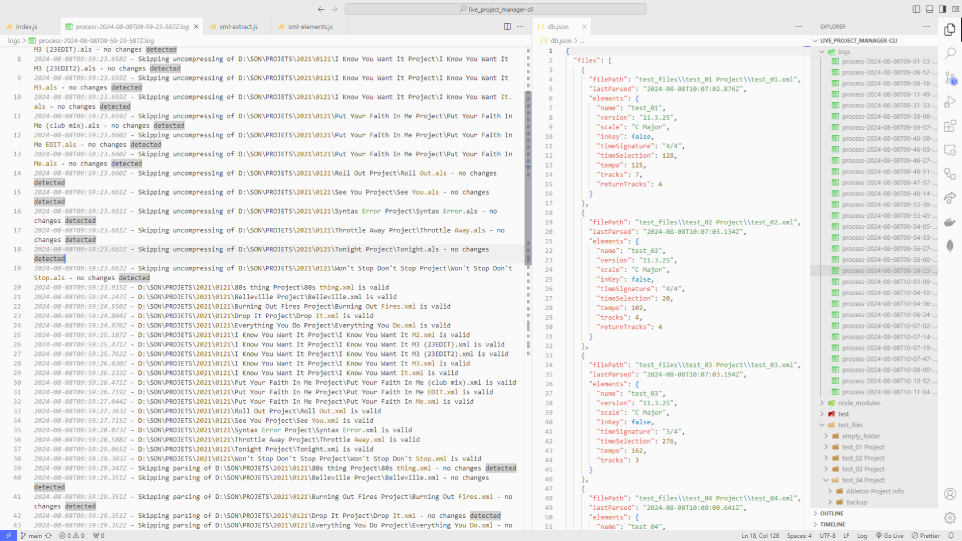The image size is (962, 541).
Task: Expand Ableton Project Info folder
Action: [874, 491]
